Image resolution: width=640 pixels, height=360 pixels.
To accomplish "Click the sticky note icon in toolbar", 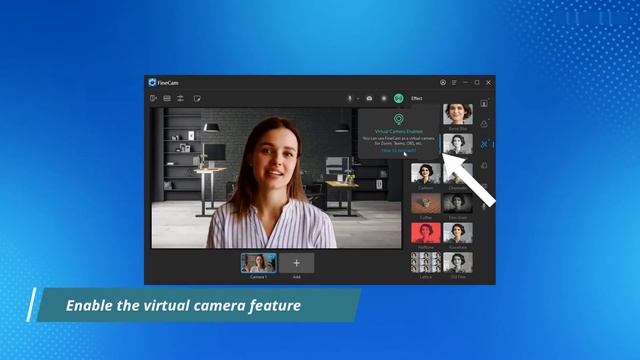I will [197, 98].
